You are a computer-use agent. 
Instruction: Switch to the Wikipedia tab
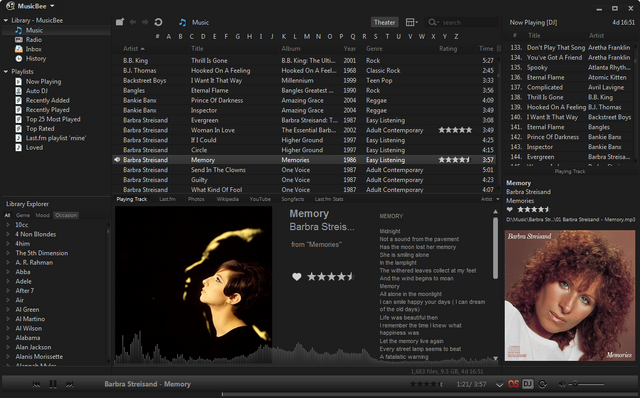click(227, 199)
